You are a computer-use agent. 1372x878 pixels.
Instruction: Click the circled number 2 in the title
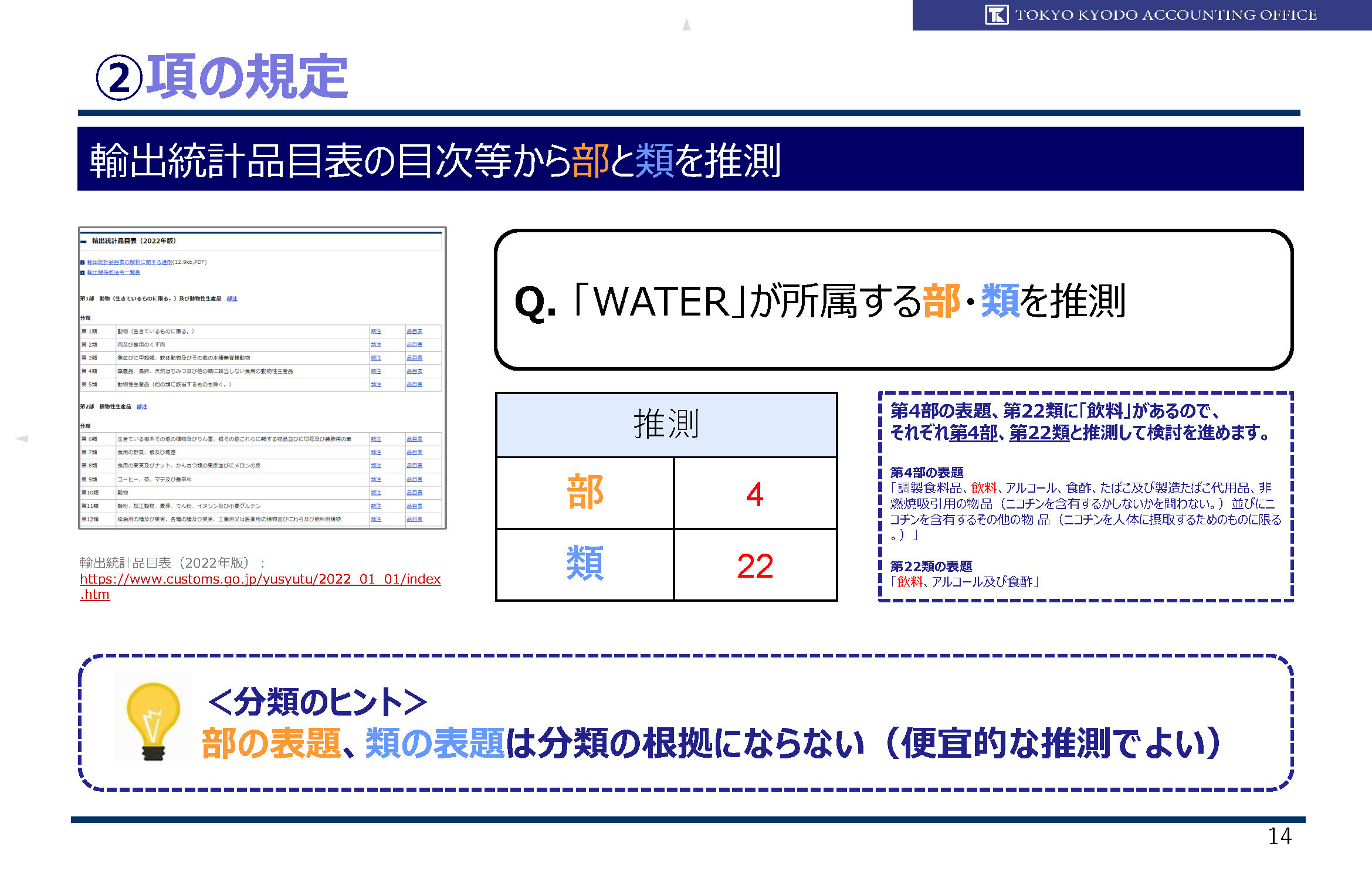119,78
